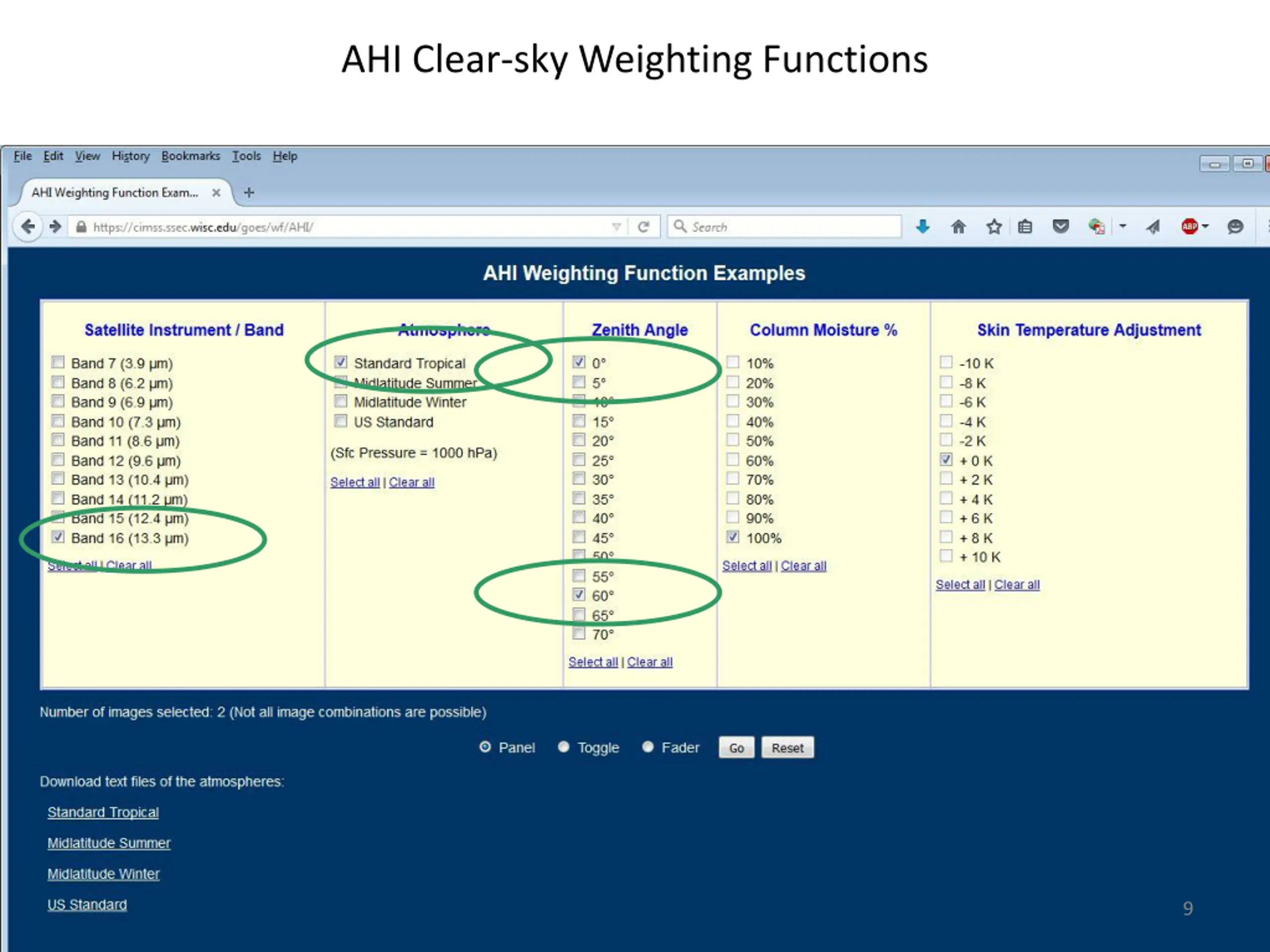The image size is (1270, 952).
Task: Bookmark this page with the star icon
Action: [994, 227]
